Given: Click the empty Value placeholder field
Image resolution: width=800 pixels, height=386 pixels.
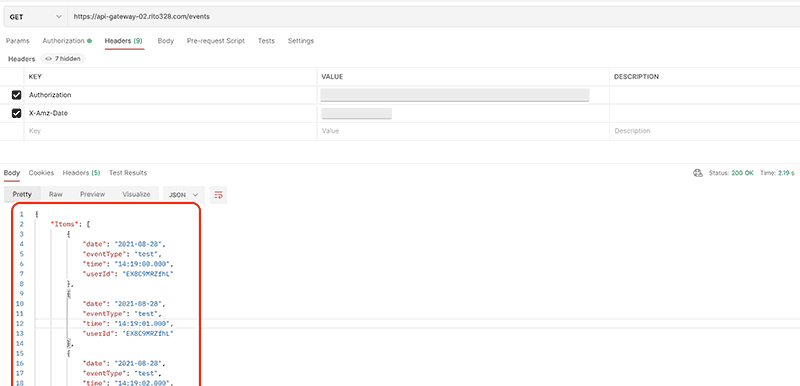Looking at the screenshot, I should [x=463, y=131].
